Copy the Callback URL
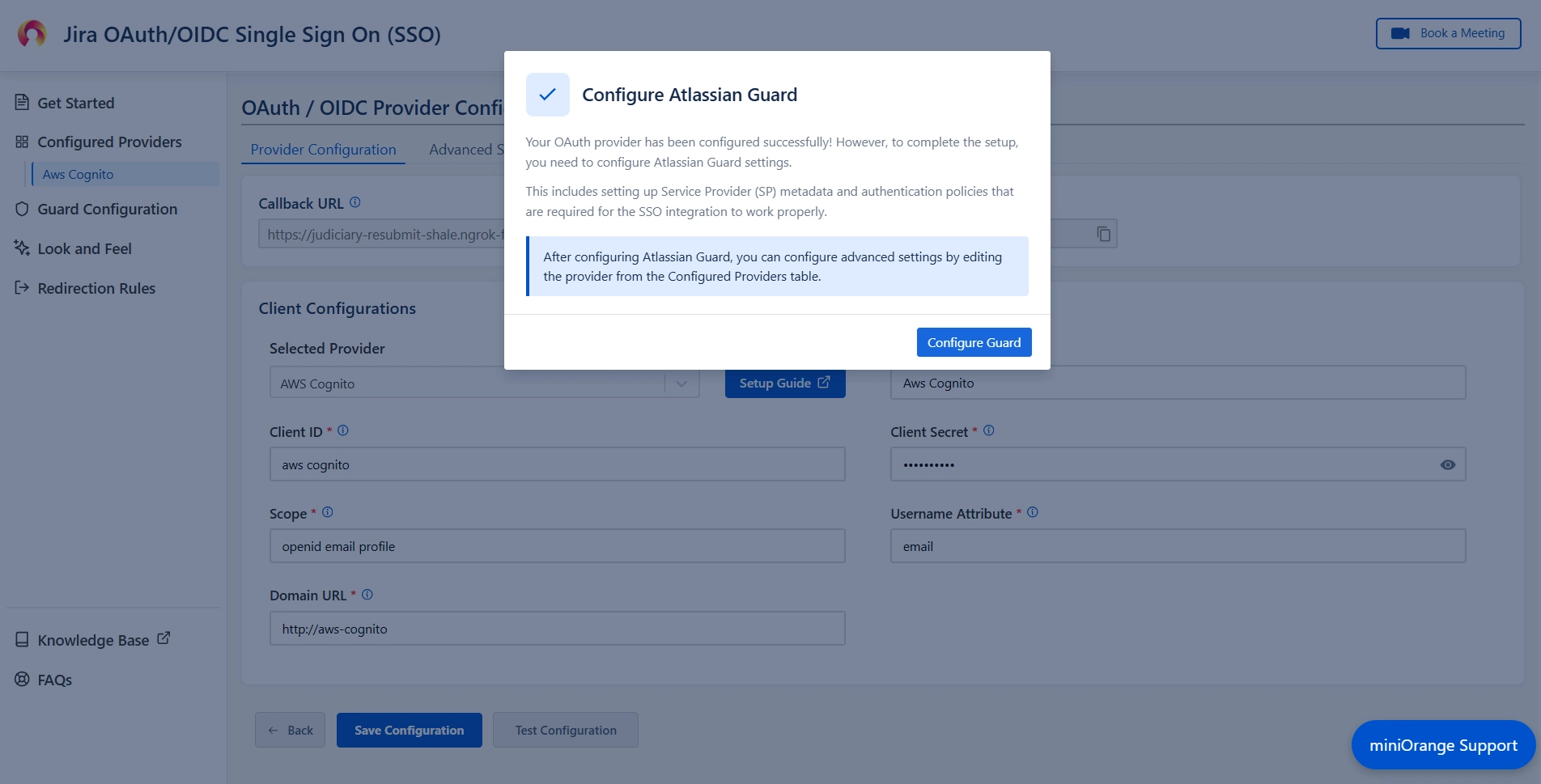 pyautogui.click(x=1103, y=234)
